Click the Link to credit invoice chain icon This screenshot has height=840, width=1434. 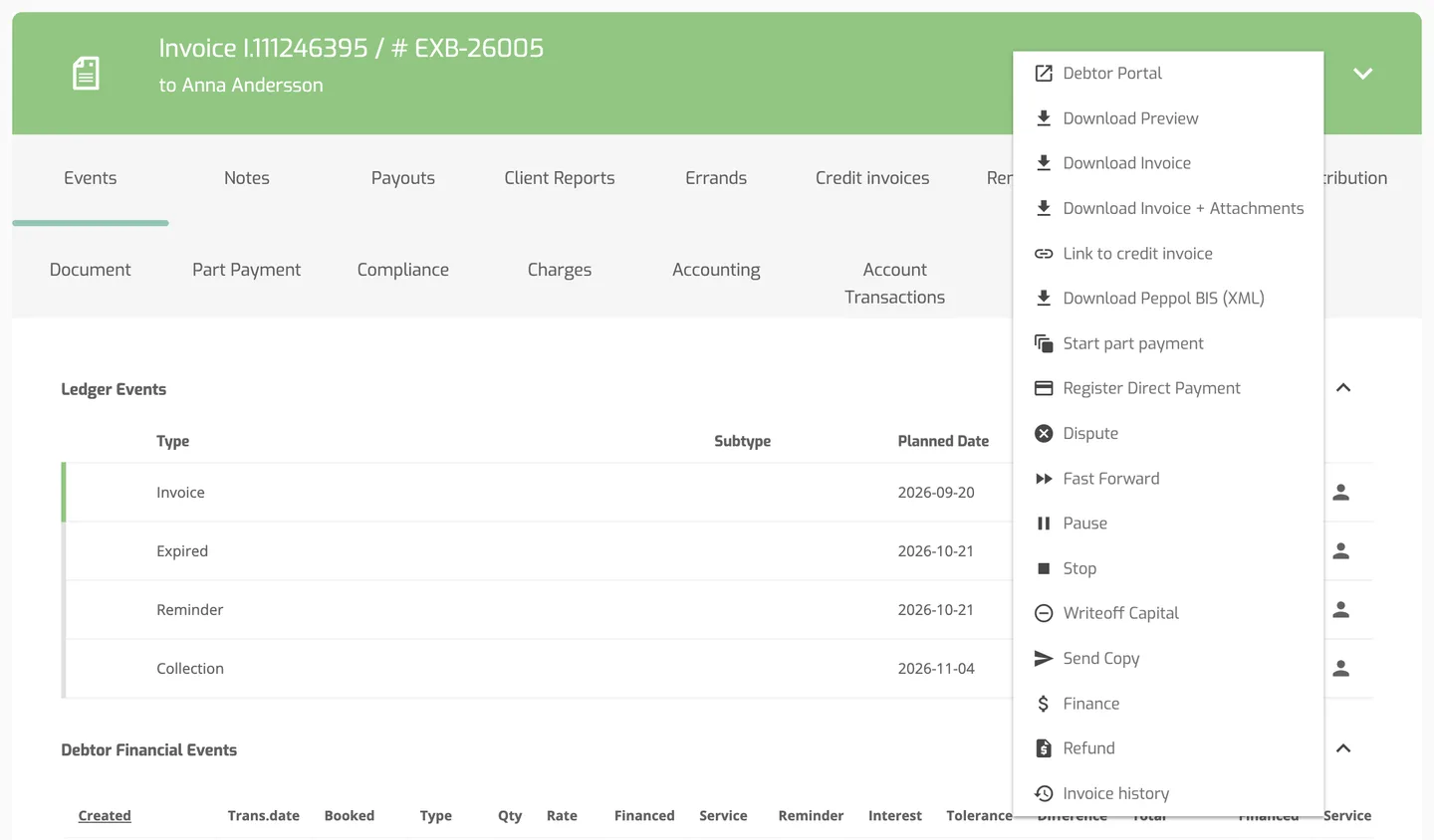click(1044, 254)
